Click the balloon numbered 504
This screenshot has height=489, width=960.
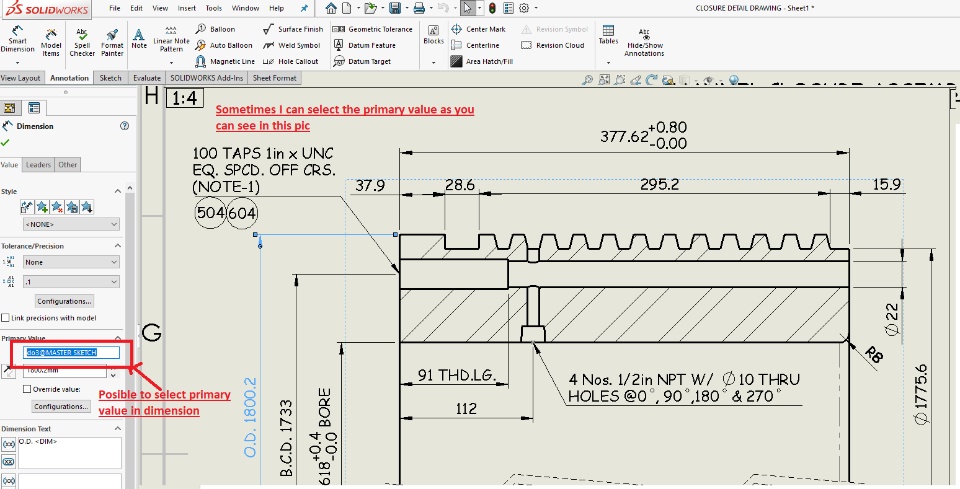(211, 213)
